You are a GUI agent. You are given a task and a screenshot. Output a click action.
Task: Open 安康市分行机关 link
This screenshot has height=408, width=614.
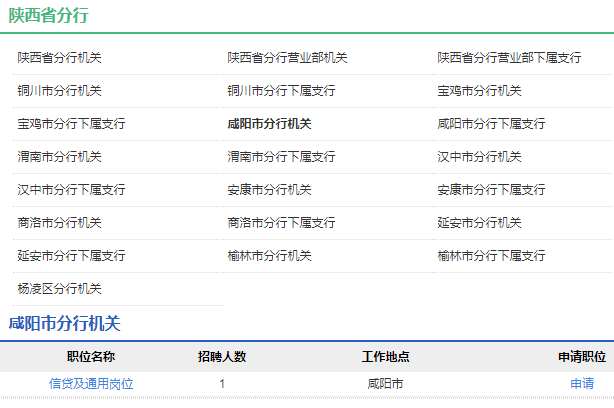click(269, 190)
